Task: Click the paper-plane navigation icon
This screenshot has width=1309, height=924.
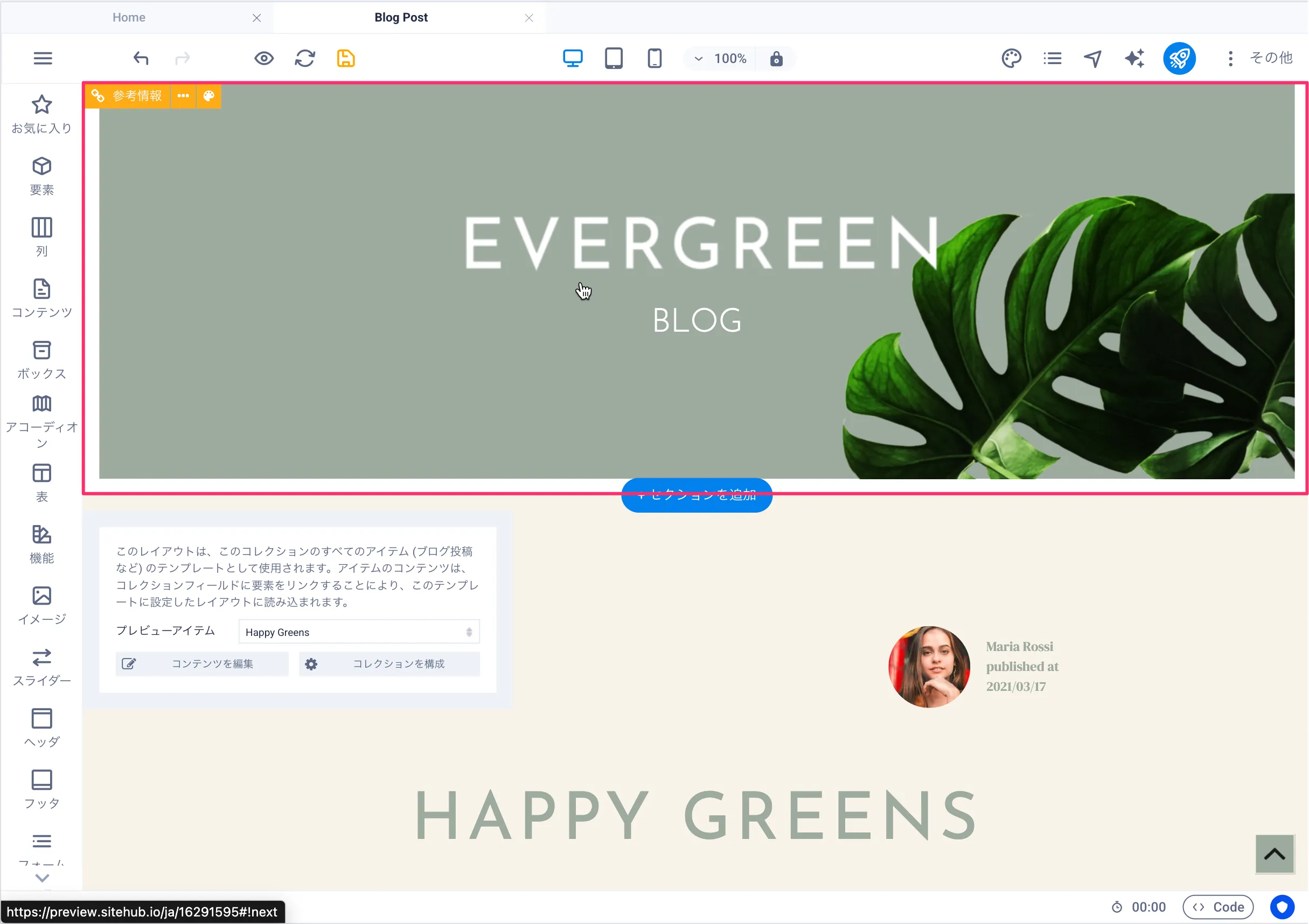Action: click(1093, 58)
